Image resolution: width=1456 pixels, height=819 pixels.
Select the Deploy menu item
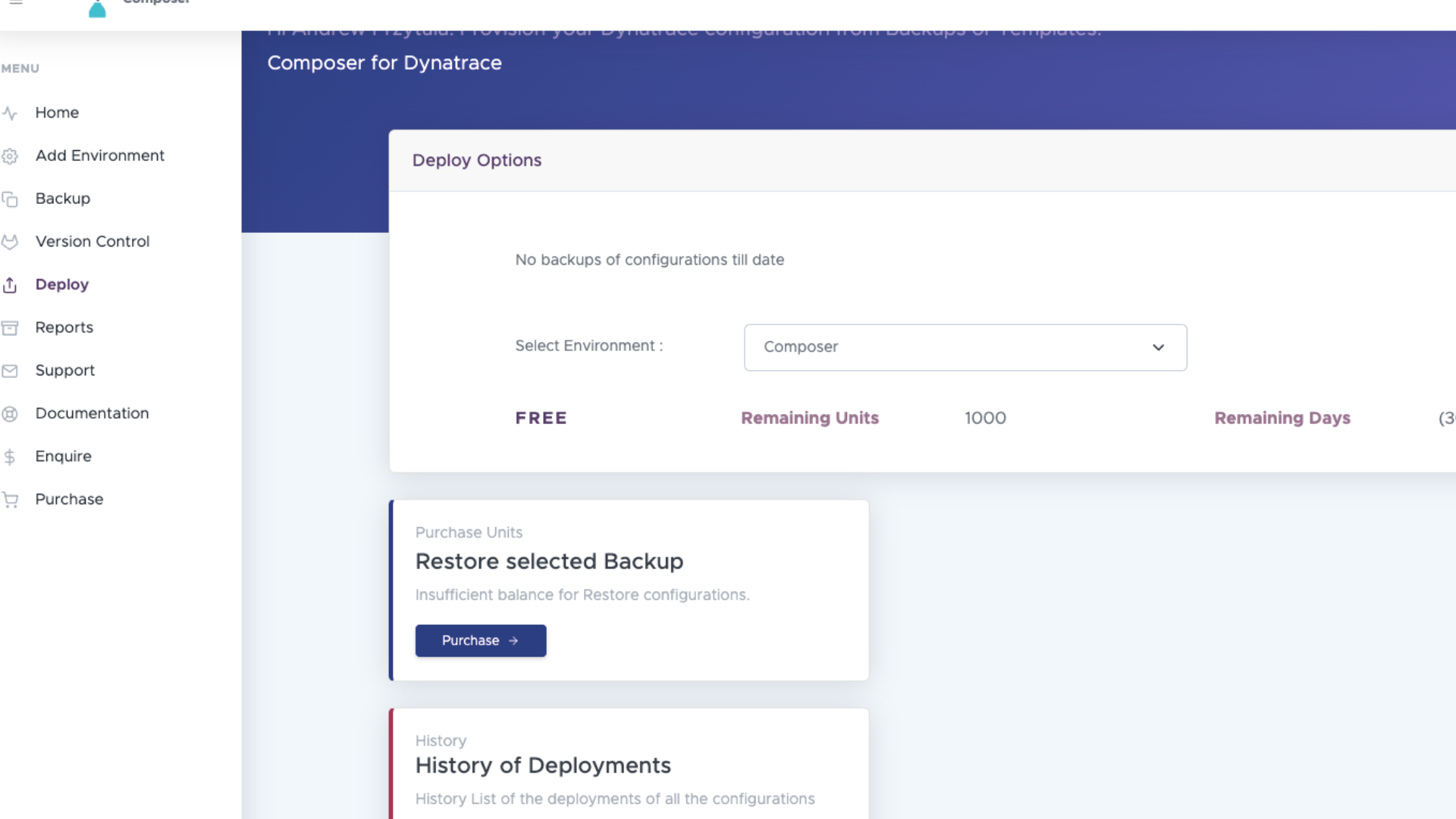(x=62, y=284)
